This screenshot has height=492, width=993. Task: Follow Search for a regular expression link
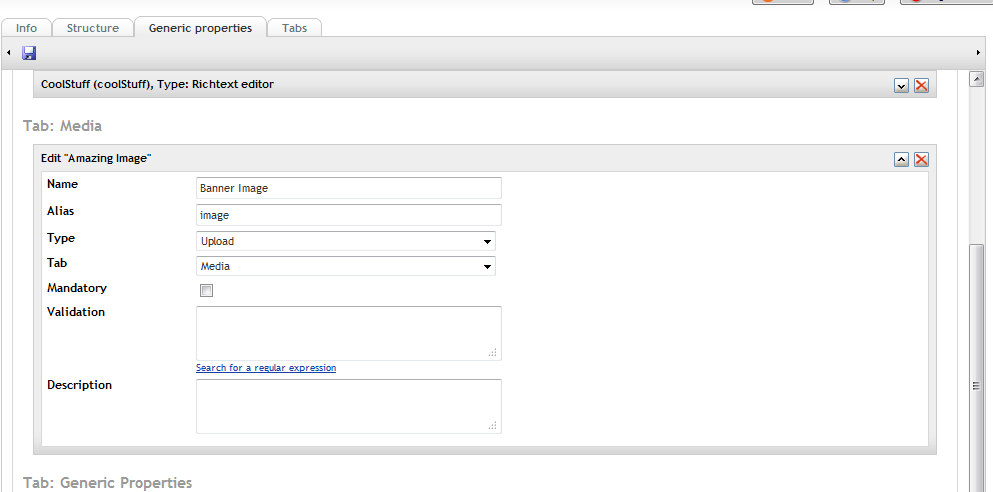coord(266,368)
